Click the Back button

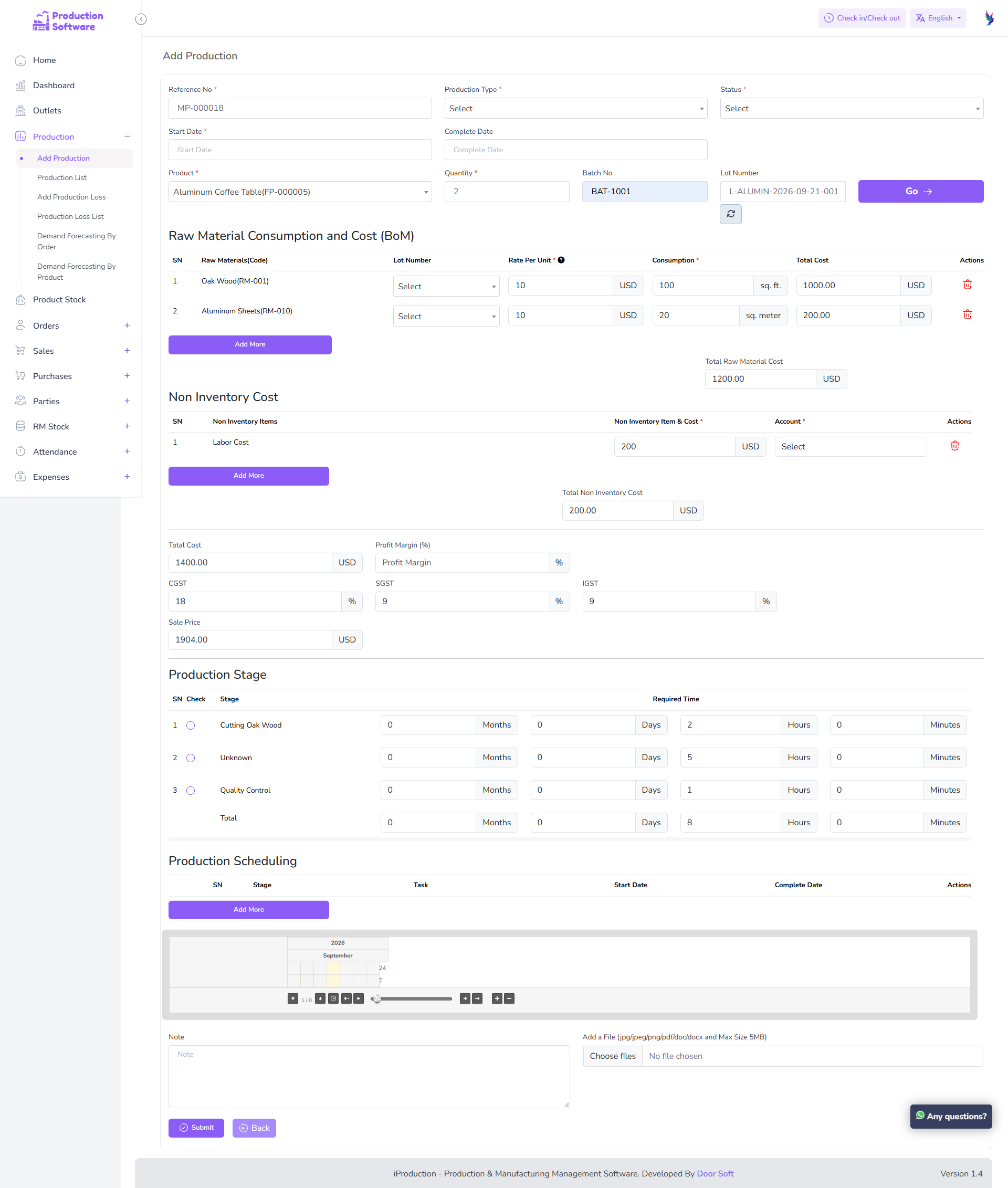254,1128
